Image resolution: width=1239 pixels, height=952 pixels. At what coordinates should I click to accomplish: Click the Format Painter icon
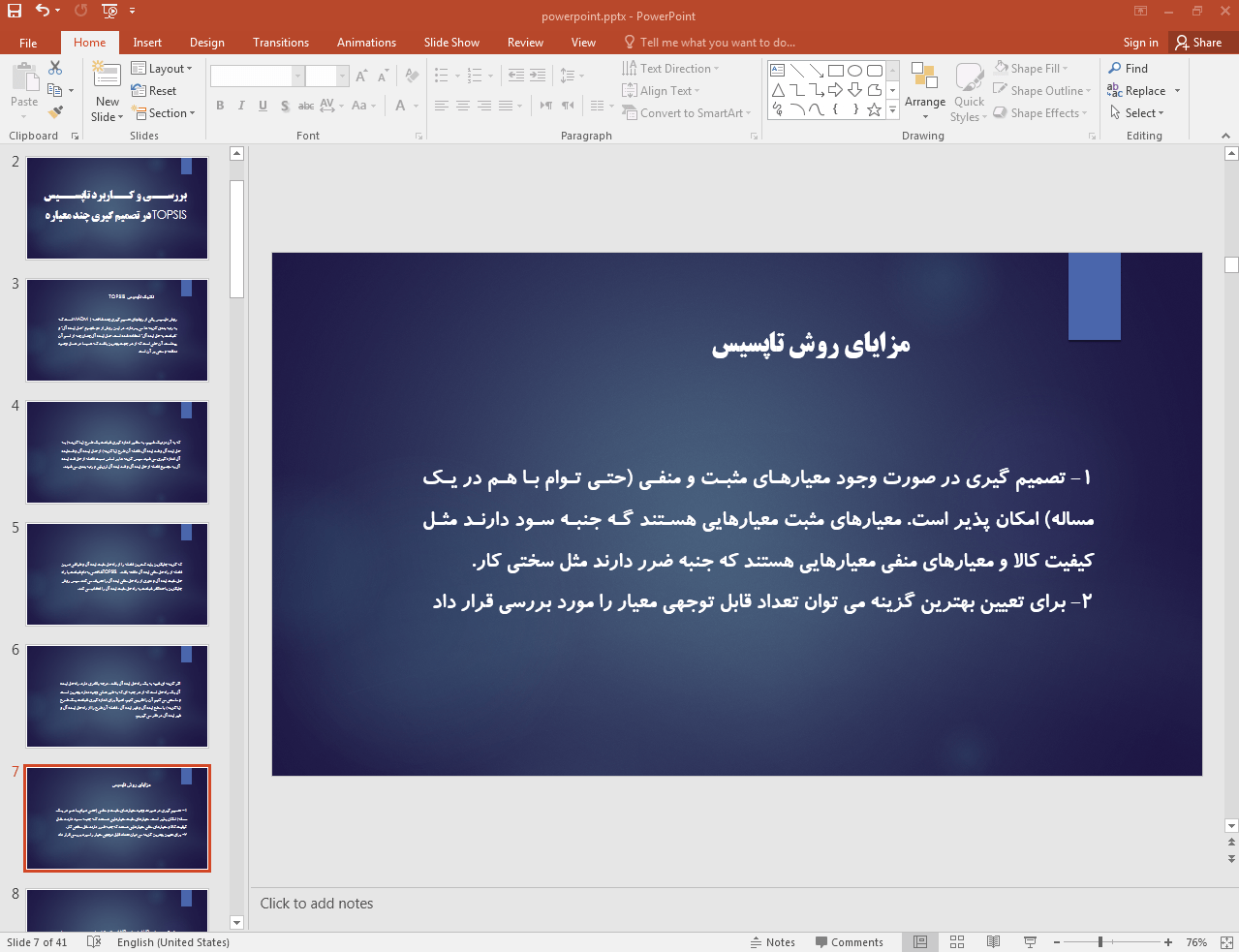point(55,112)
